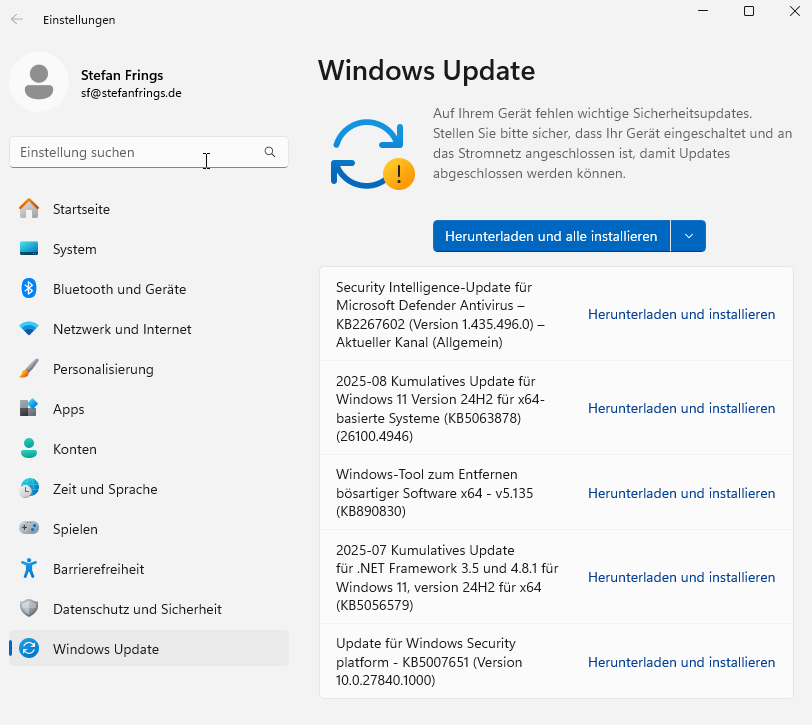The width and height of the screenshot is (812, 725).
Task: Click the System monitor icon
Action: [x=29, y=249]
